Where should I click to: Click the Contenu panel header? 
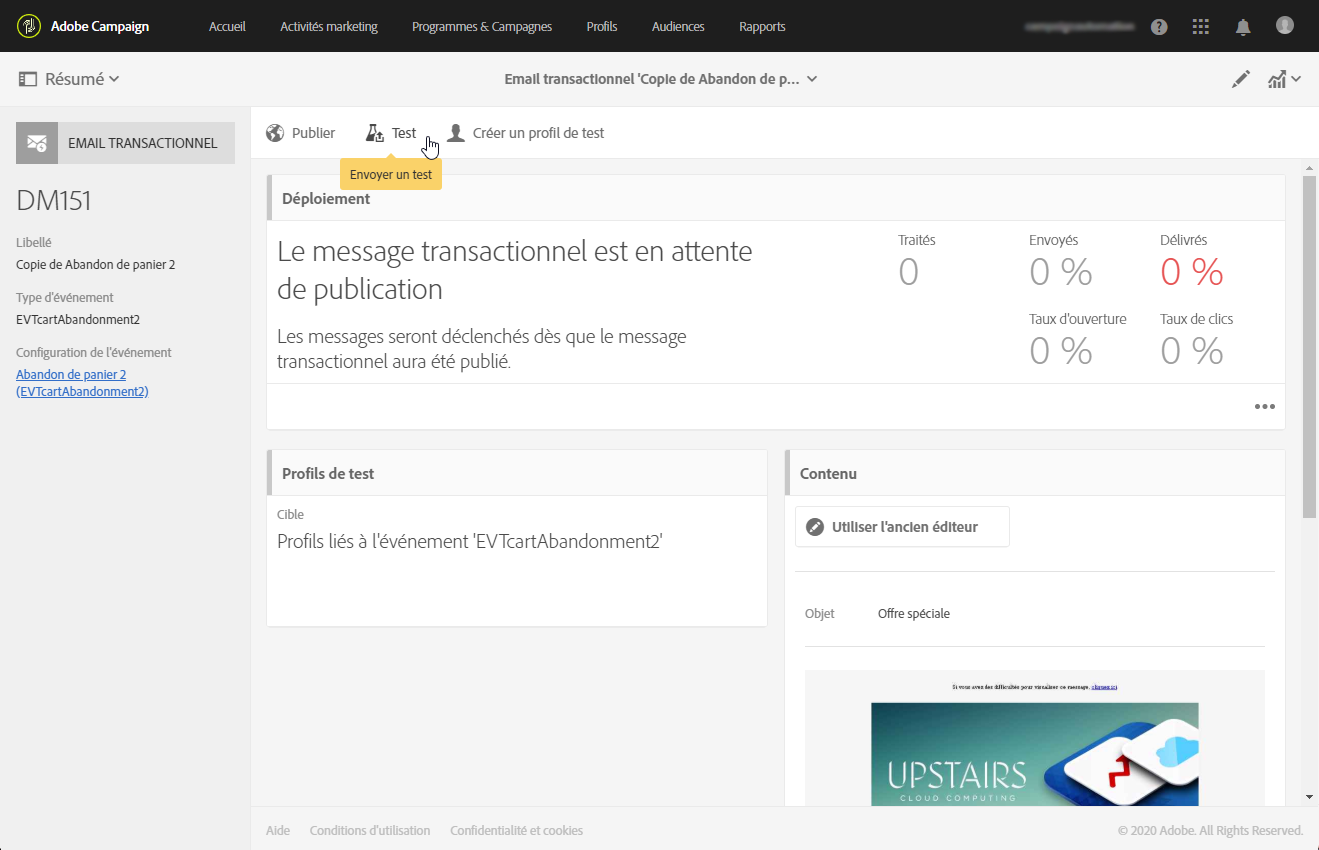(1035, 473)
